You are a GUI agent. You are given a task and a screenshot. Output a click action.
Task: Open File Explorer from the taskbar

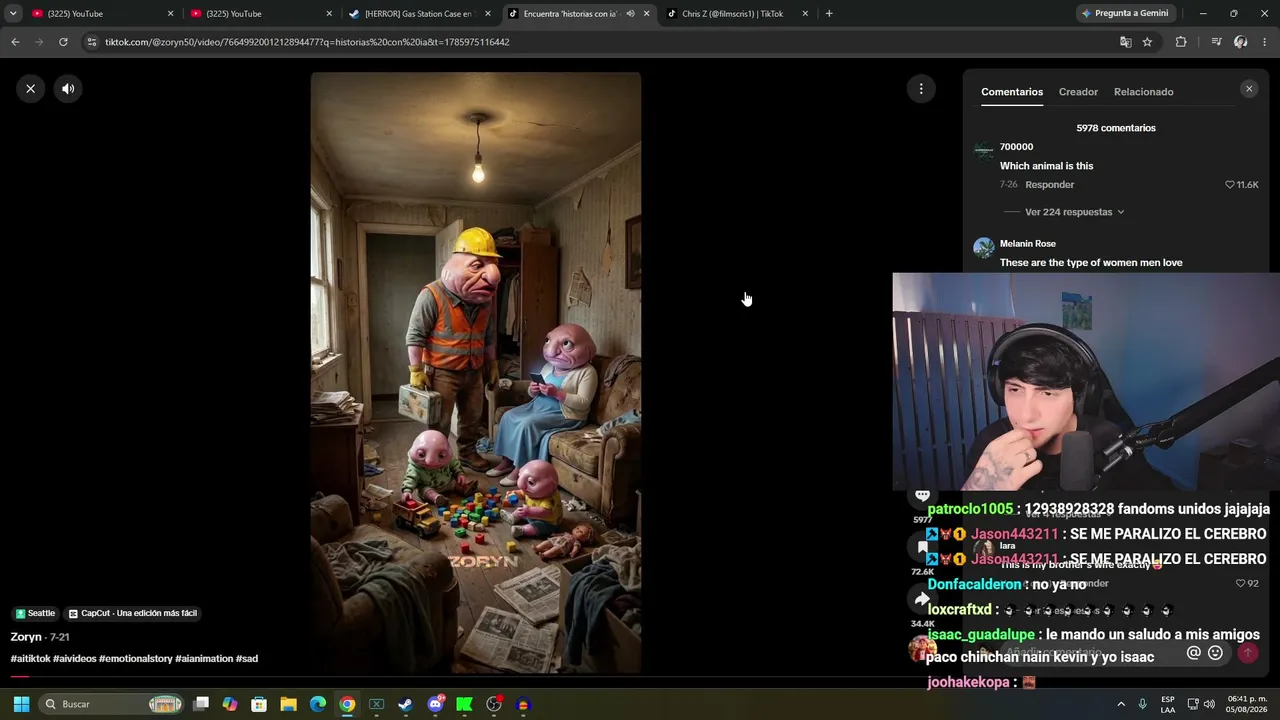point(288,704)
